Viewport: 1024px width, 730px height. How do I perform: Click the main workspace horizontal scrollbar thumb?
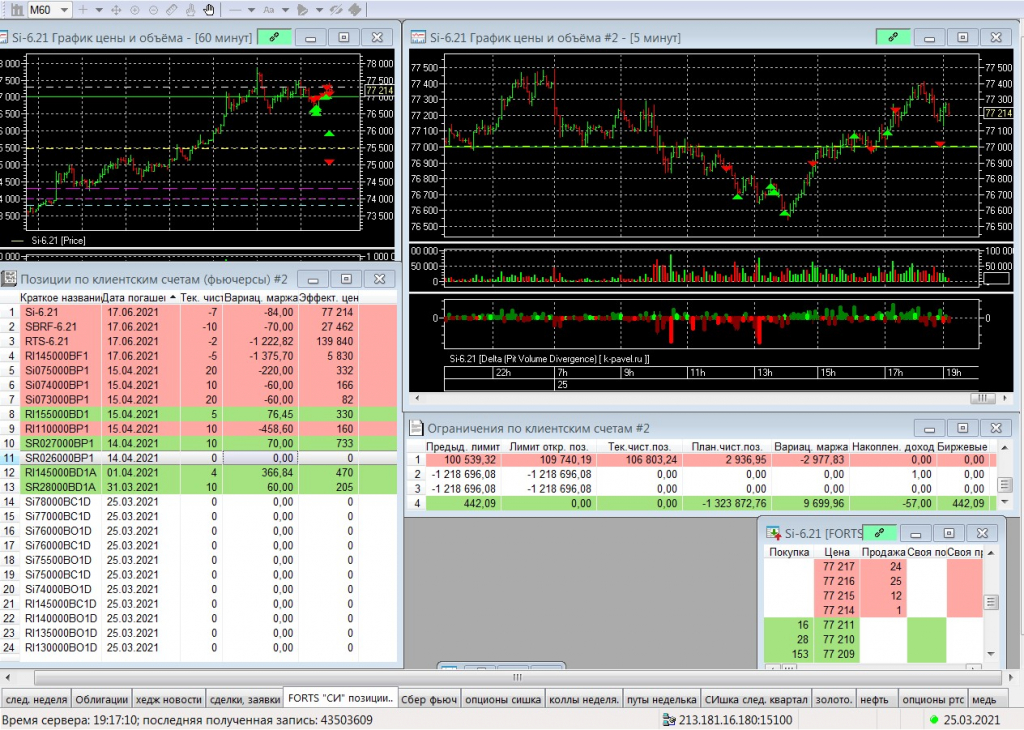(517, 677)
